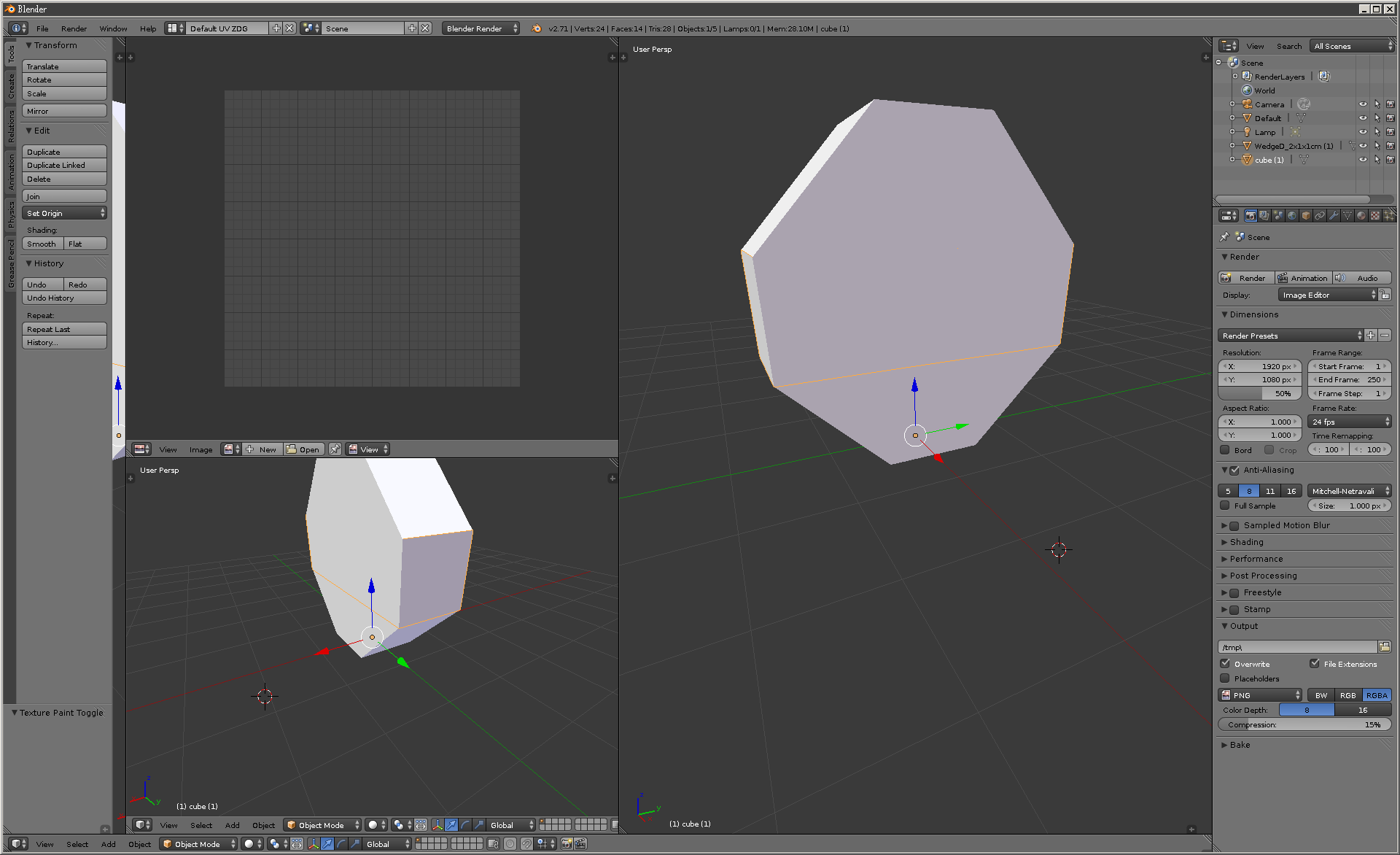Open the World properties tab icon
1400x855 pixels.
[1292, 215]
